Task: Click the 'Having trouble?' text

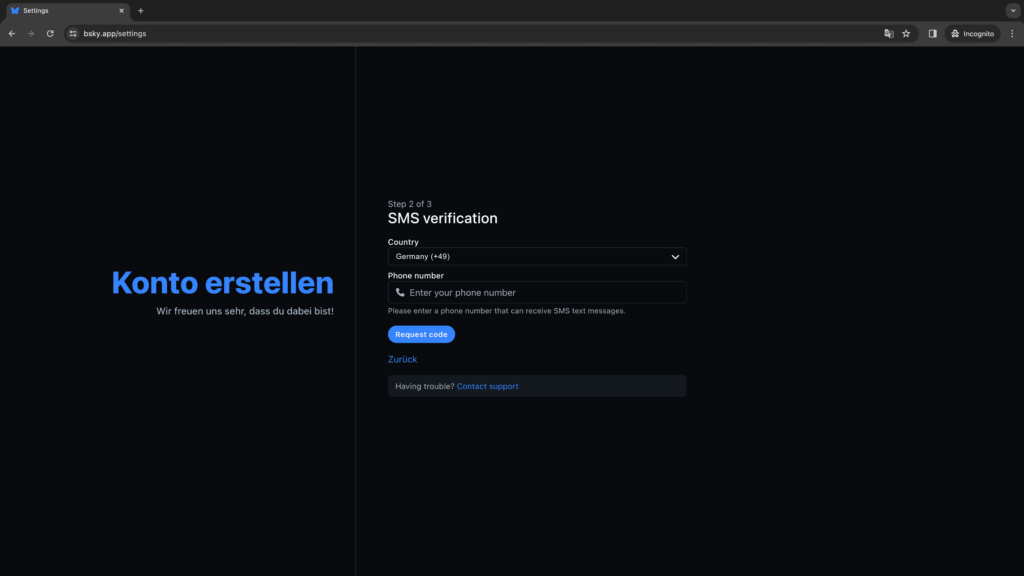Action: tap(424, 386)
